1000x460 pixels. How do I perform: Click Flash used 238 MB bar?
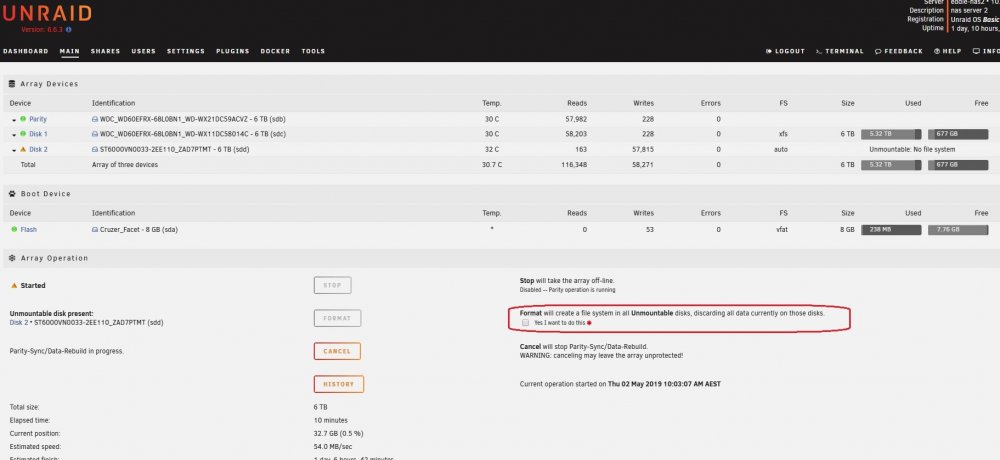891,230
